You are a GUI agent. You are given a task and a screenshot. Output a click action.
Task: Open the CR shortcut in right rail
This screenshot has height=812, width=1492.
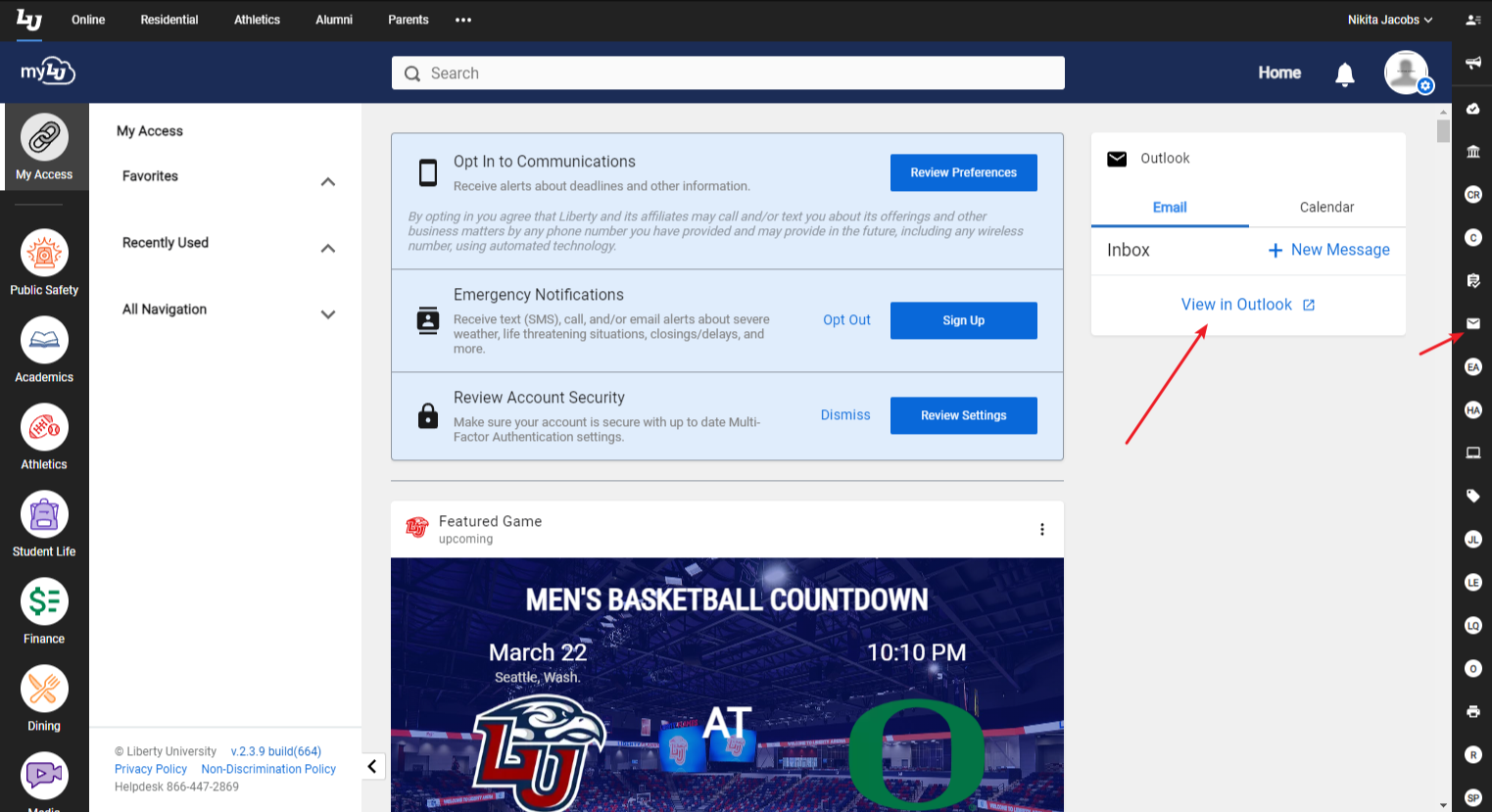coord(1472,194)
